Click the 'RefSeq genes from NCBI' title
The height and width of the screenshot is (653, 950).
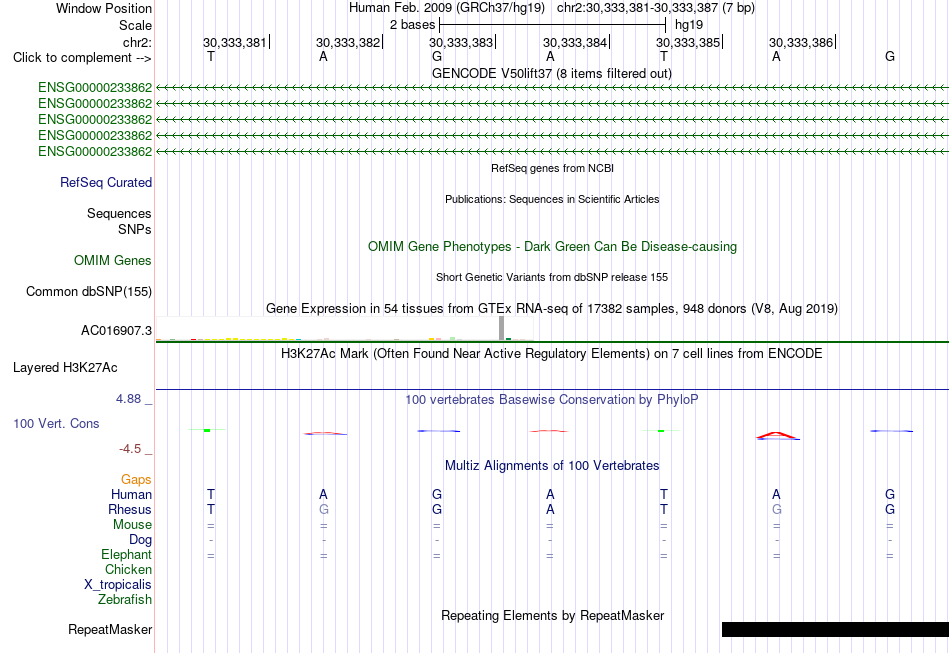pyautogui.click(x=552, y=168)
